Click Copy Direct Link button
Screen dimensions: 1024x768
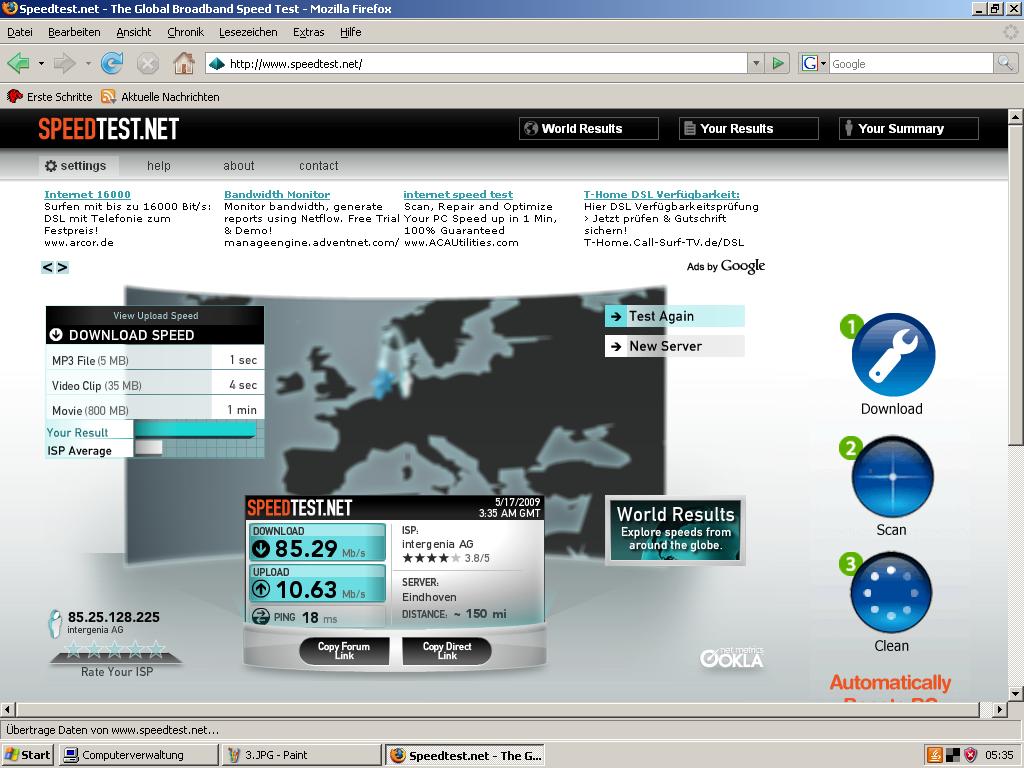click(x=447, y=651)
